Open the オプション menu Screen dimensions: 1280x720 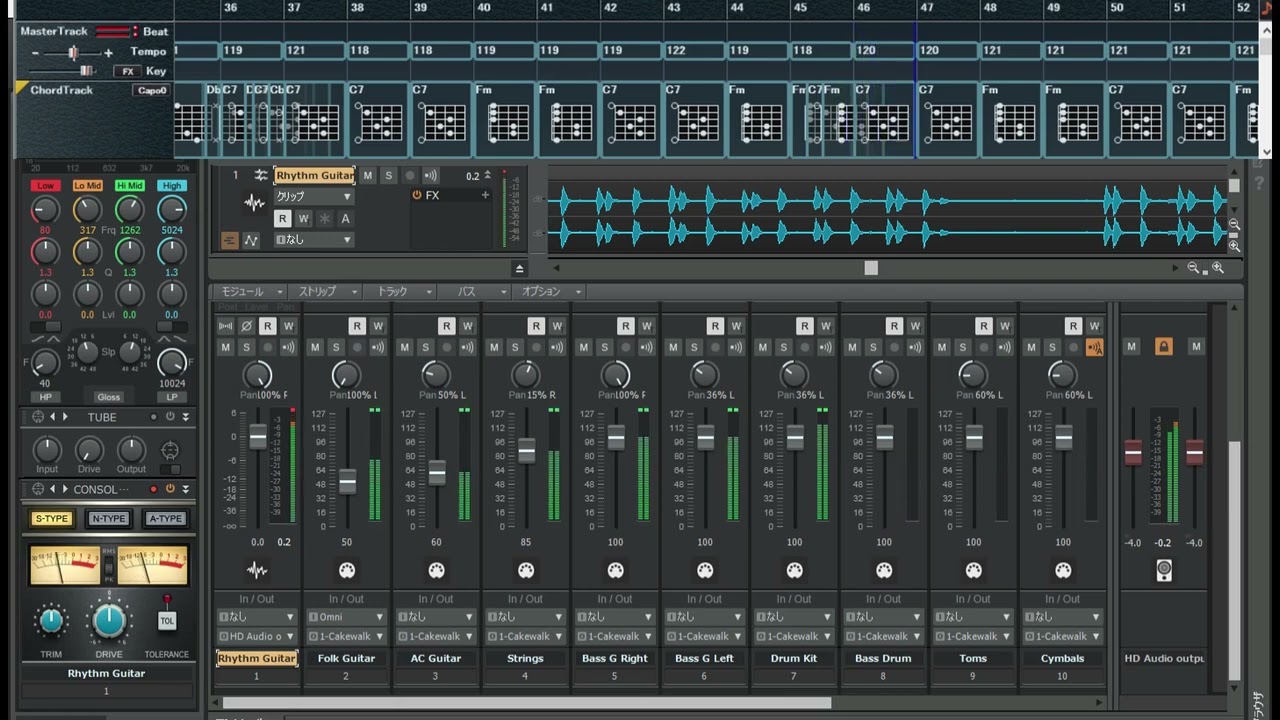tap(547, 292)
